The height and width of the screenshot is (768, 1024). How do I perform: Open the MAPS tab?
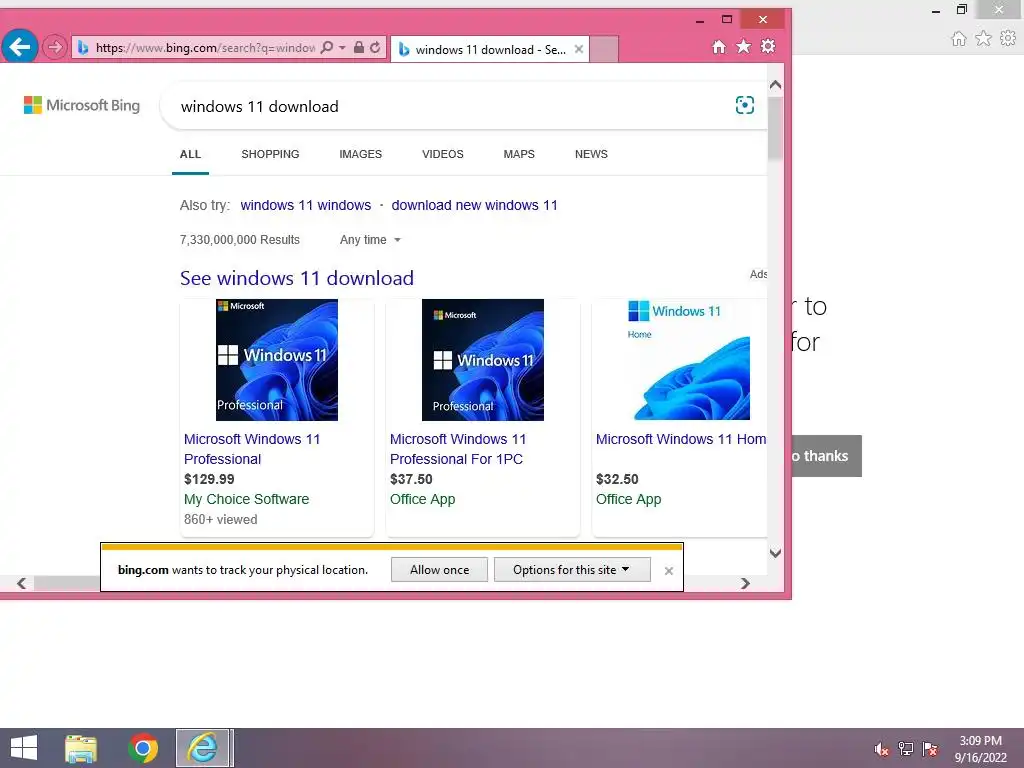click(x=519, y=155)
